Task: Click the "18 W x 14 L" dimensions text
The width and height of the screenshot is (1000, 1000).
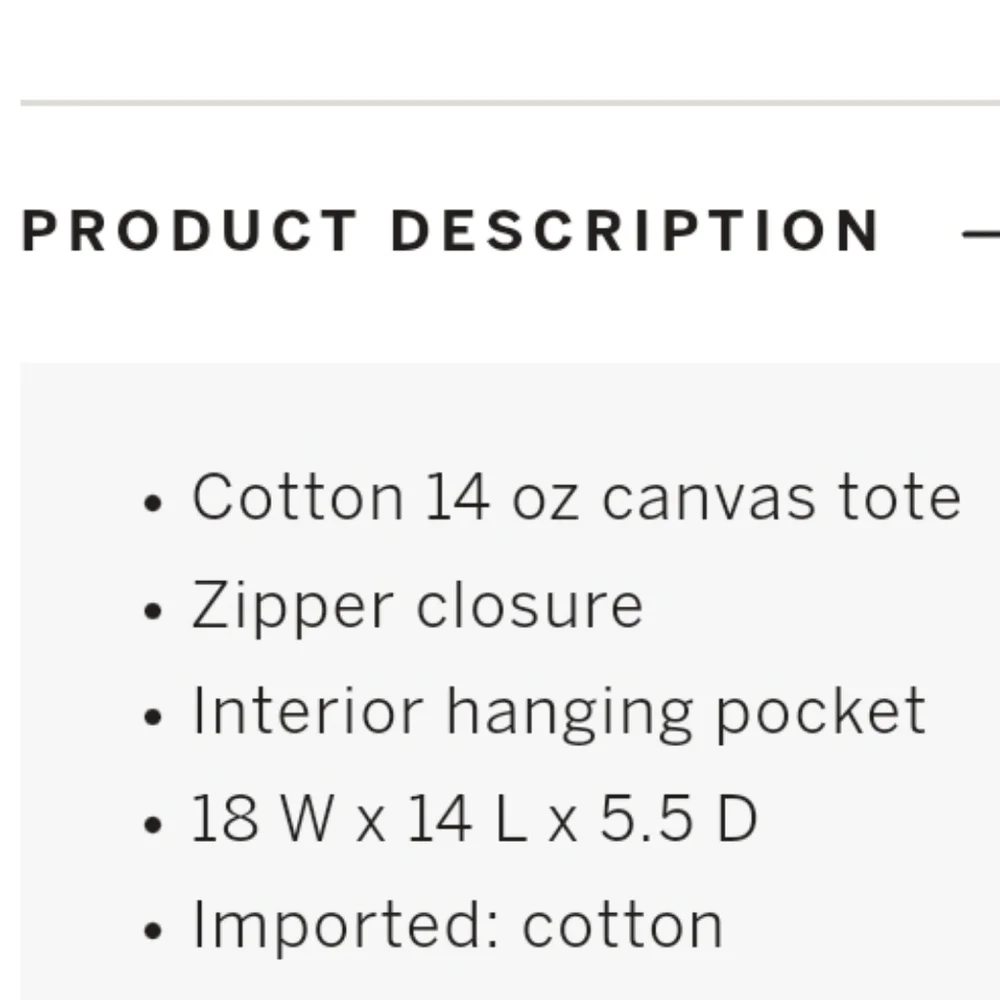Action: coord(358,820)
